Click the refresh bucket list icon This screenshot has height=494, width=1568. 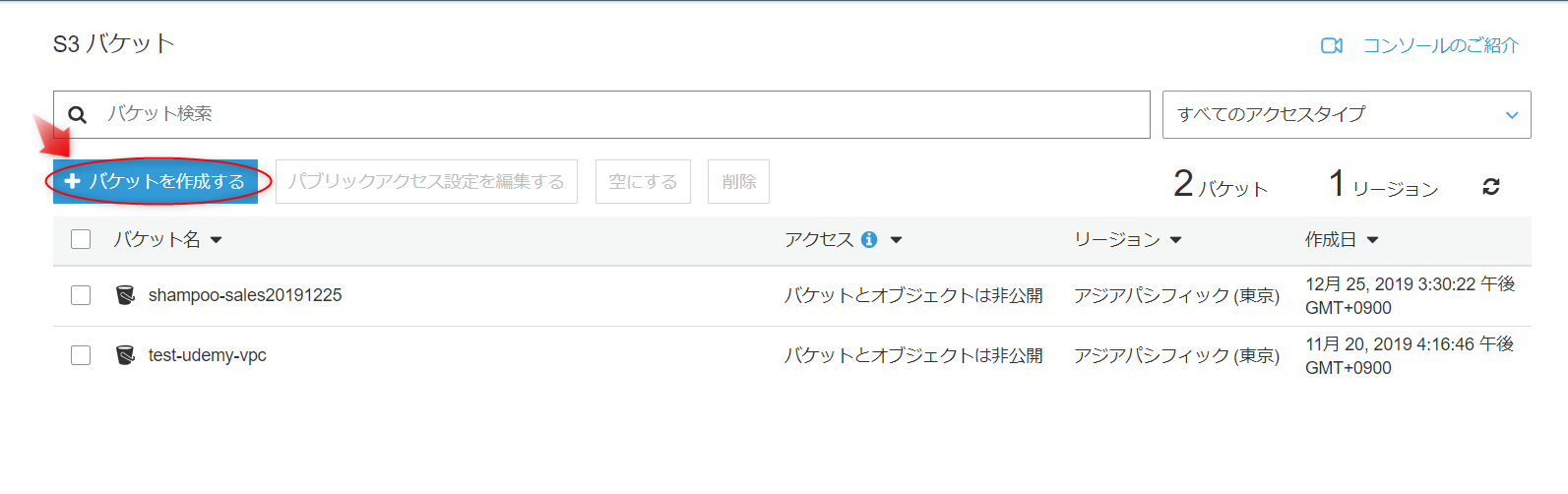1490,186
